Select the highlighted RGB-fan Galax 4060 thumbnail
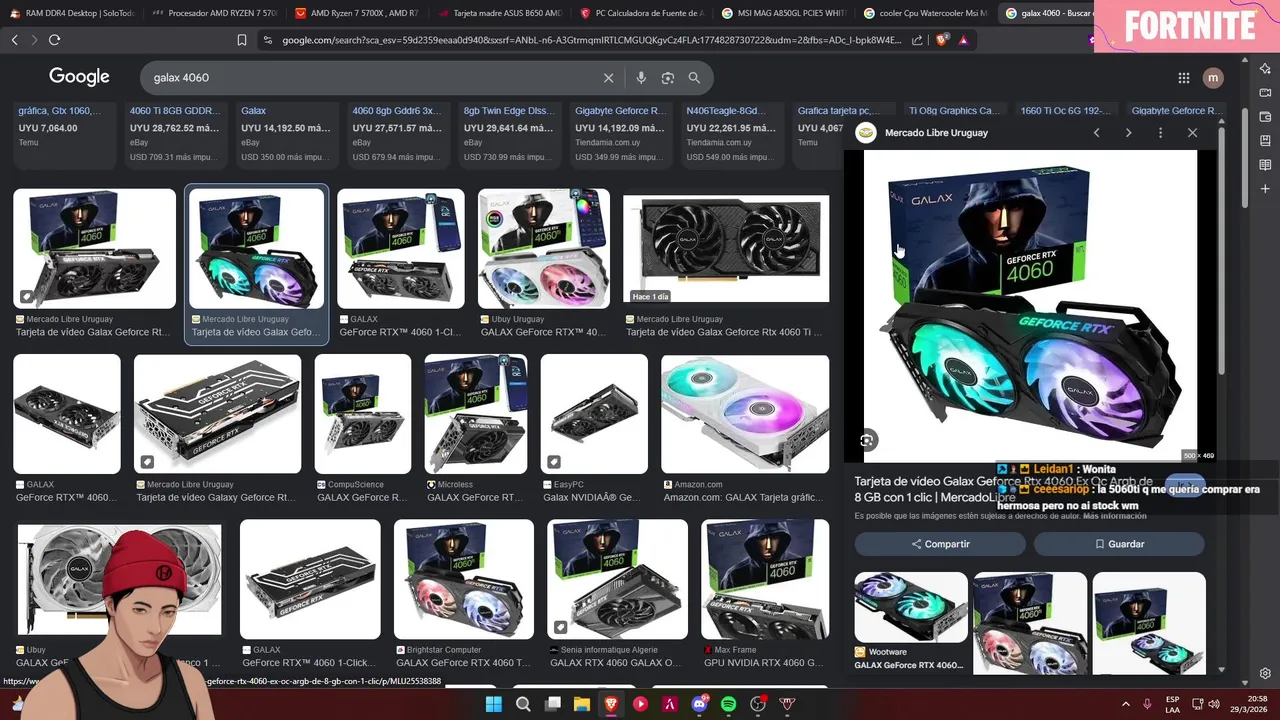 (257, 249)
